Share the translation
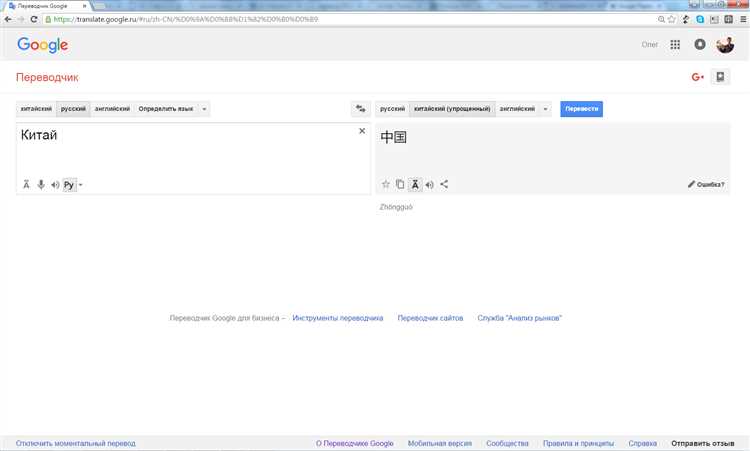 click(x=444, y=184)
